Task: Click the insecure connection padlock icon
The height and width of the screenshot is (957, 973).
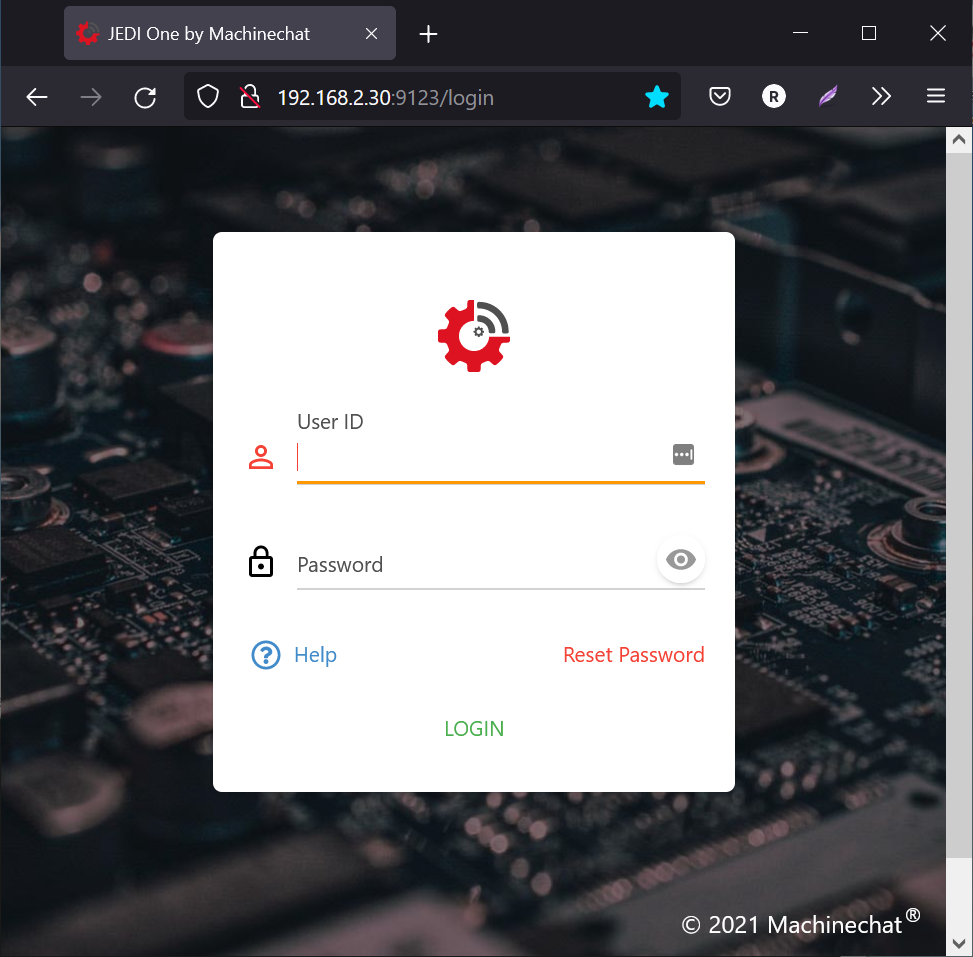Action: point(250,97)
